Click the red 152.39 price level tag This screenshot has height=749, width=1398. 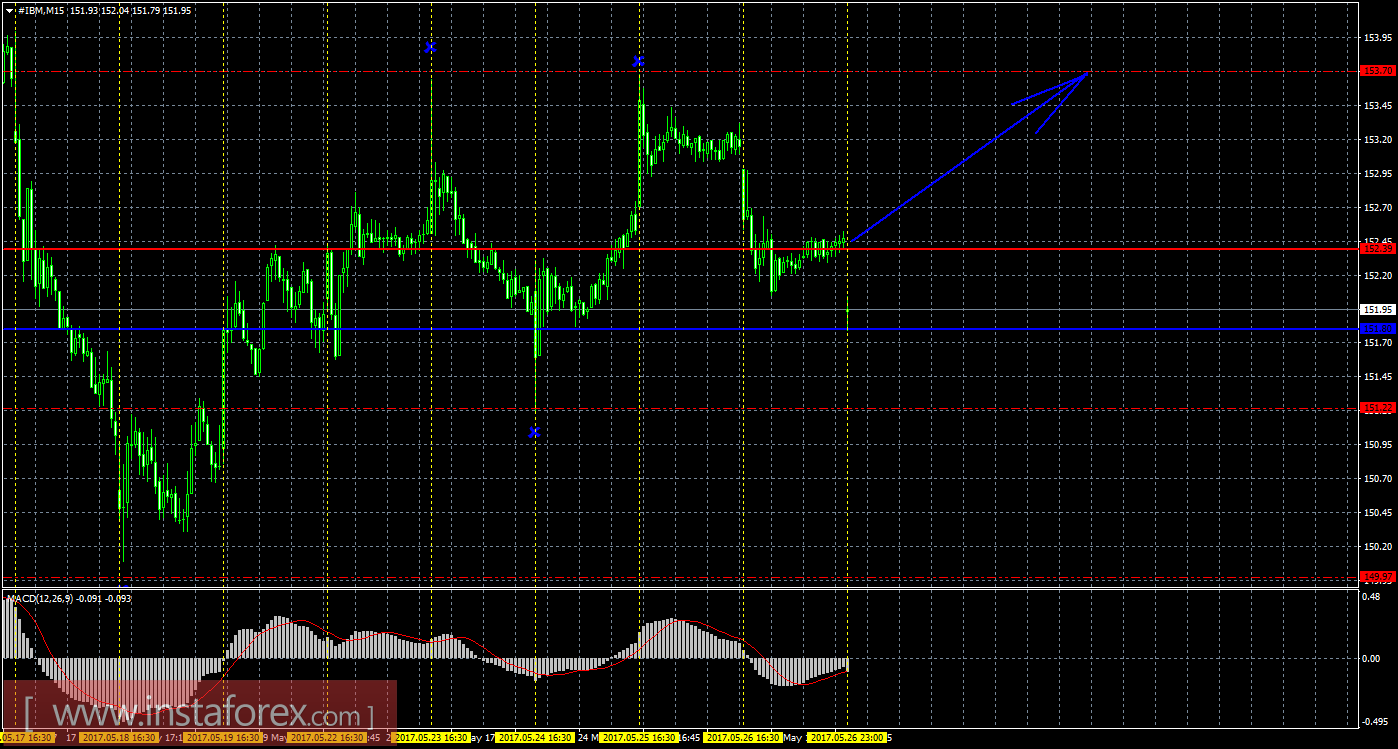point(1378,247)
